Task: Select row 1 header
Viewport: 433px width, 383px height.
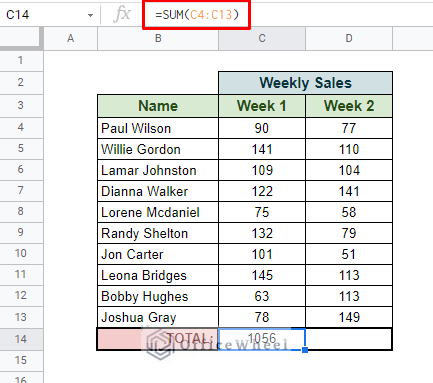Action: 21,61
